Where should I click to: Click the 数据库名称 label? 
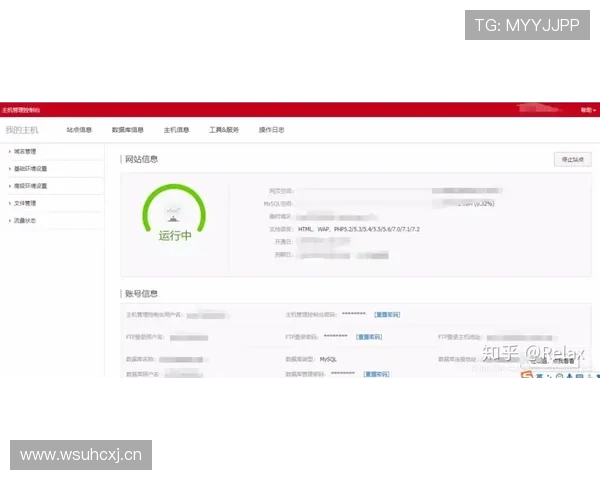tap(140, 359)
